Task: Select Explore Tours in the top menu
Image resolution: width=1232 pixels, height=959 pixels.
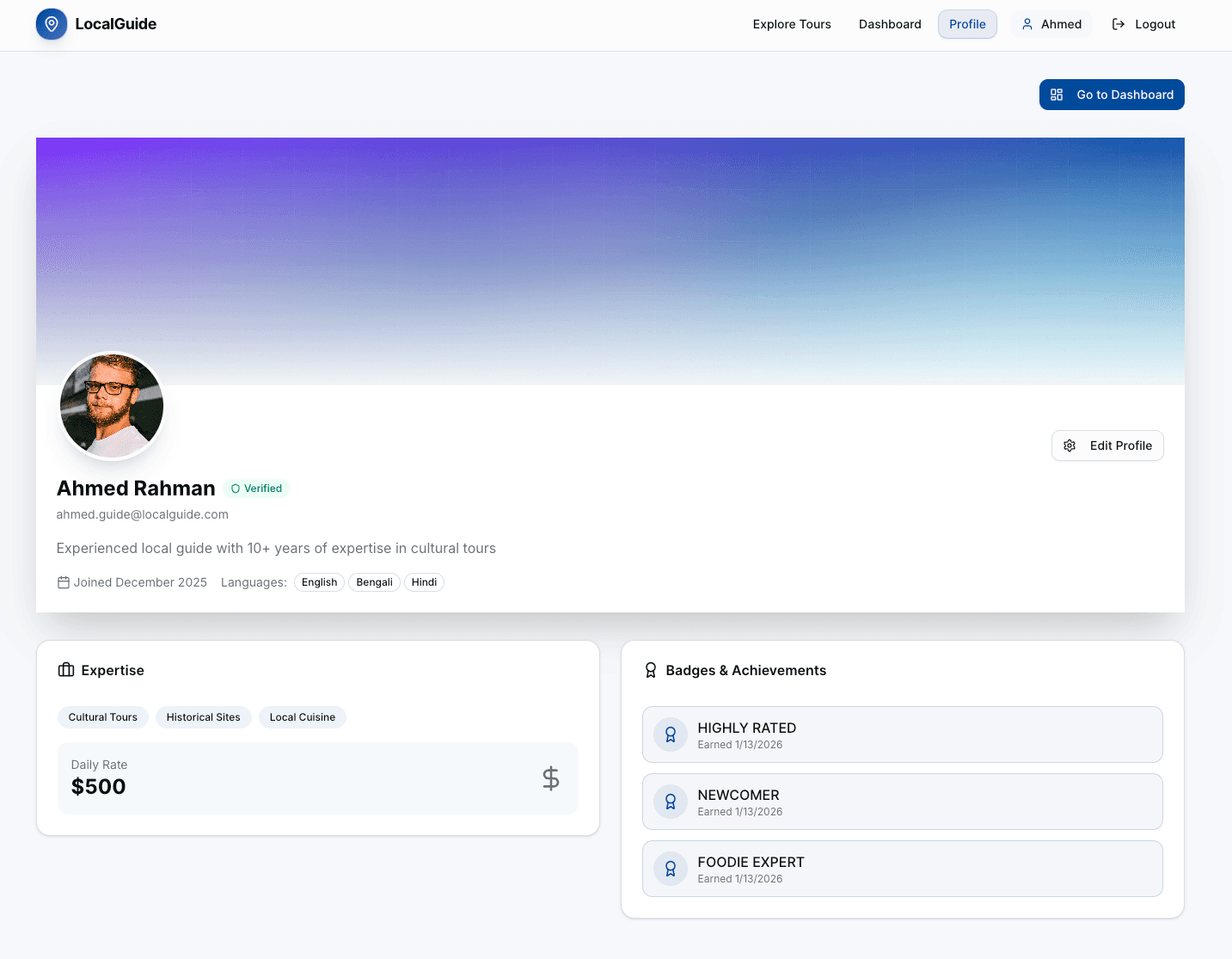Action: point(791,24)
